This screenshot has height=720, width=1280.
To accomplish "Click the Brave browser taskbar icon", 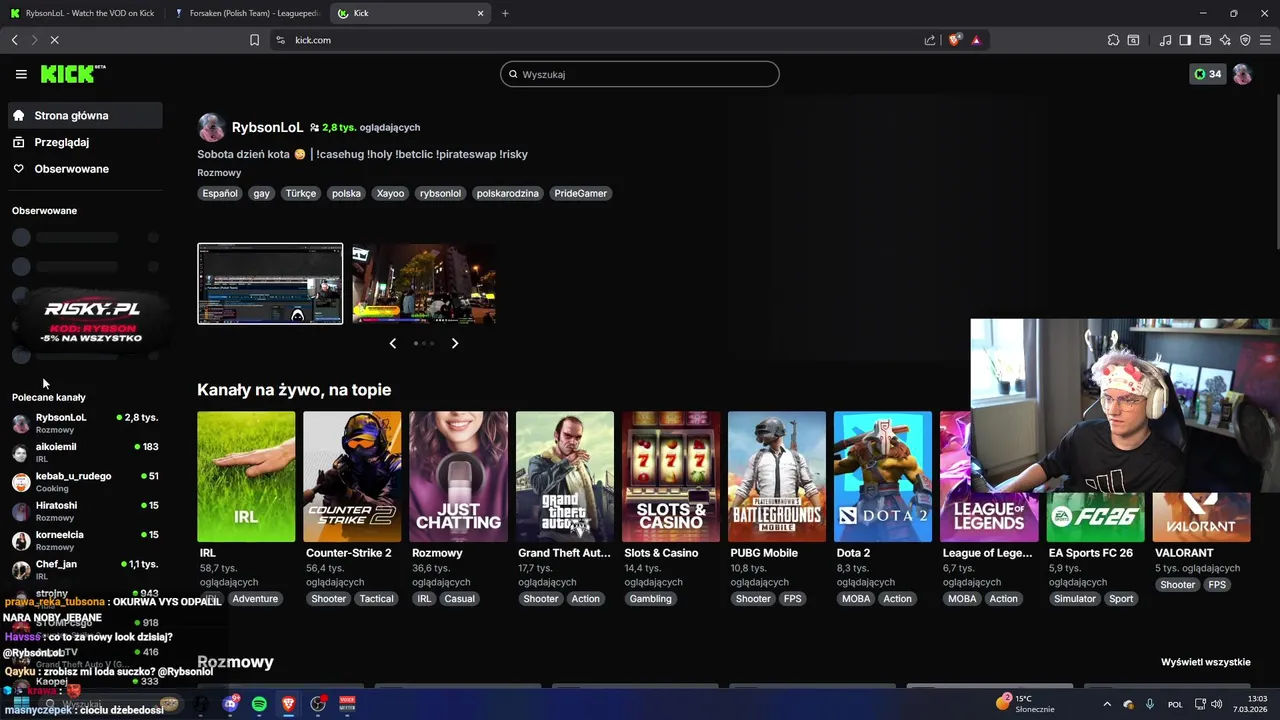I will point(288,704).
